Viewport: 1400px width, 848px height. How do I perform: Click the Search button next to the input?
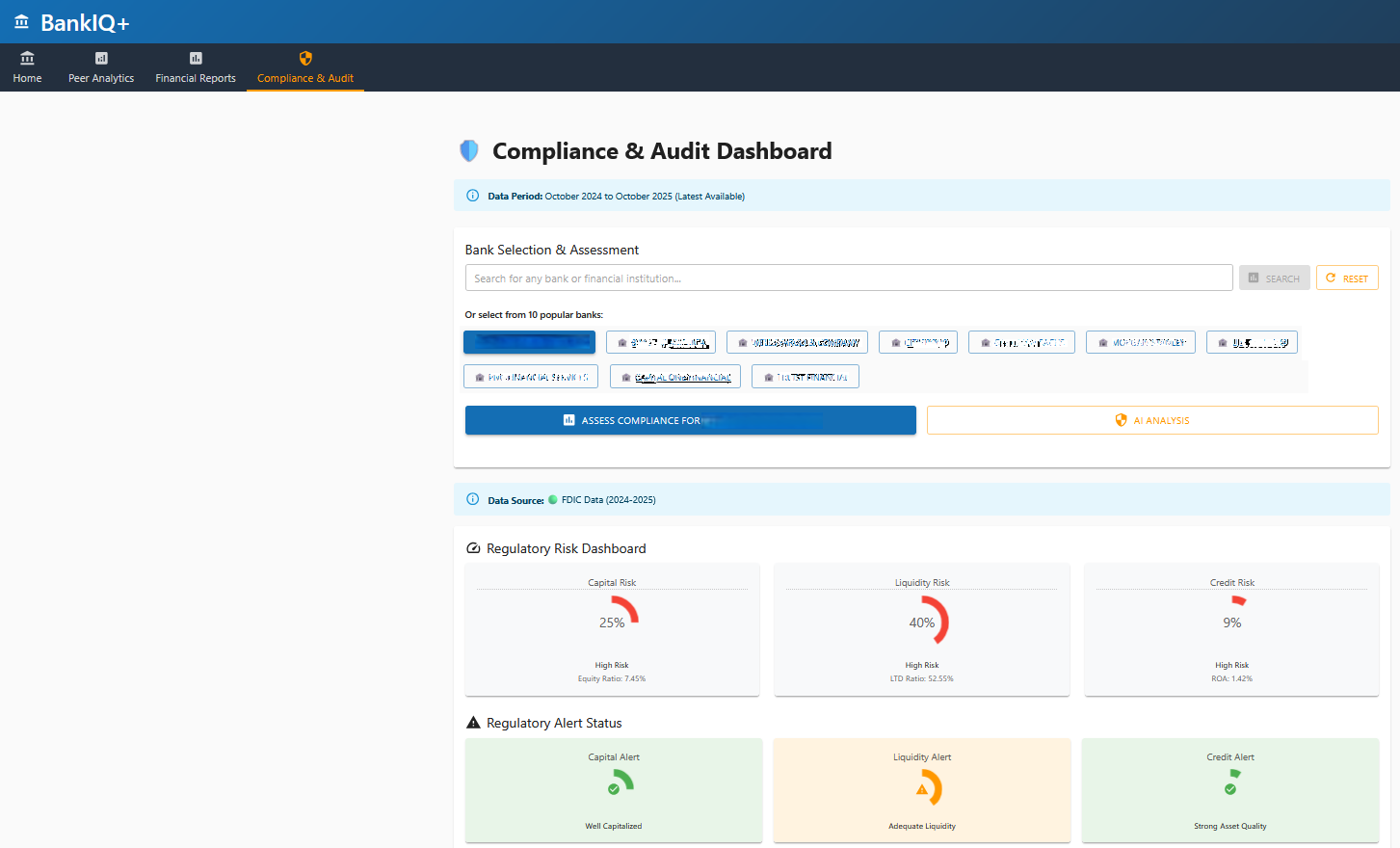pyautogui.click(x=1274, y=278)
